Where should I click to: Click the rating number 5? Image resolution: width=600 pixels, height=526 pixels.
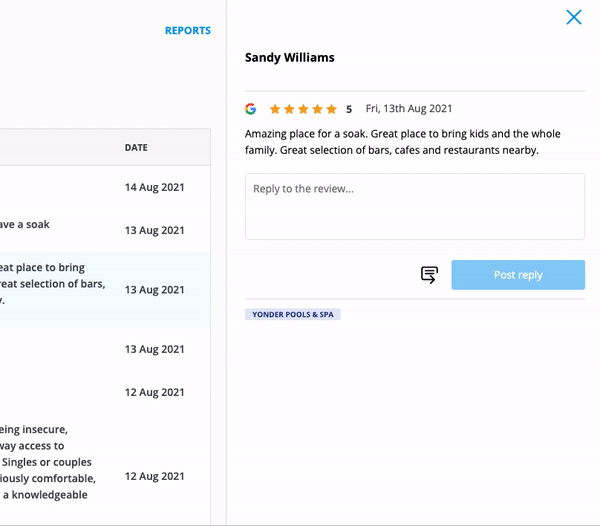(x=349, y=109)
